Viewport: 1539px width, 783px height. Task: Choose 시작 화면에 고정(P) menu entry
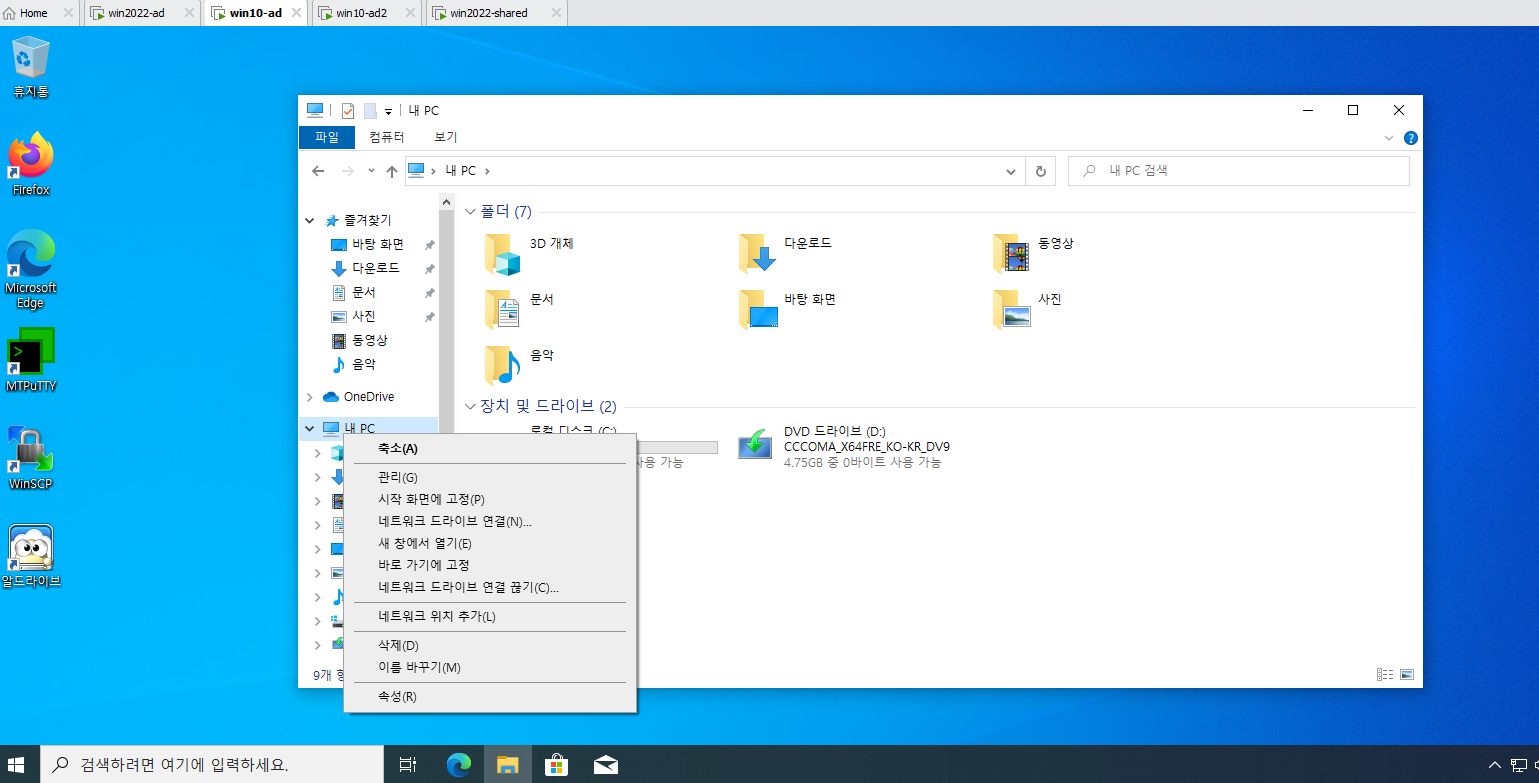click(490, 499)
